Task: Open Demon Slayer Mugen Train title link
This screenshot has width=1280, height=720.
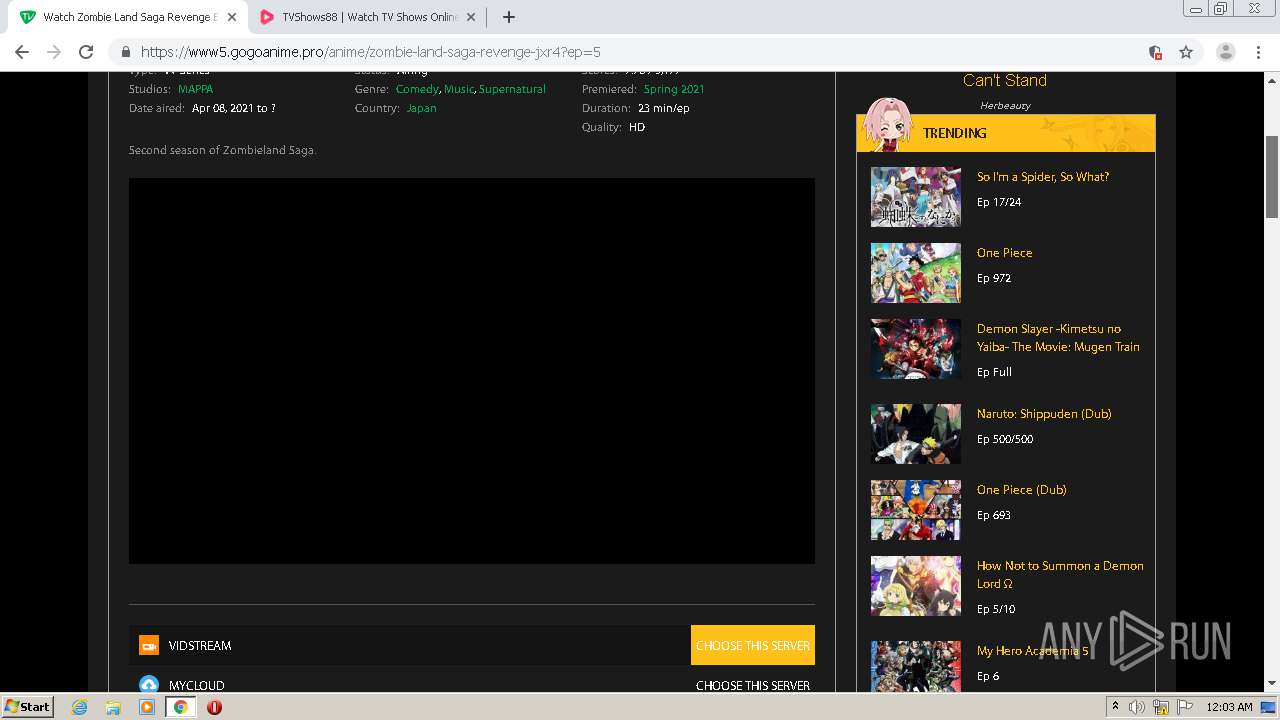Action: click(x=1058, y=338)
